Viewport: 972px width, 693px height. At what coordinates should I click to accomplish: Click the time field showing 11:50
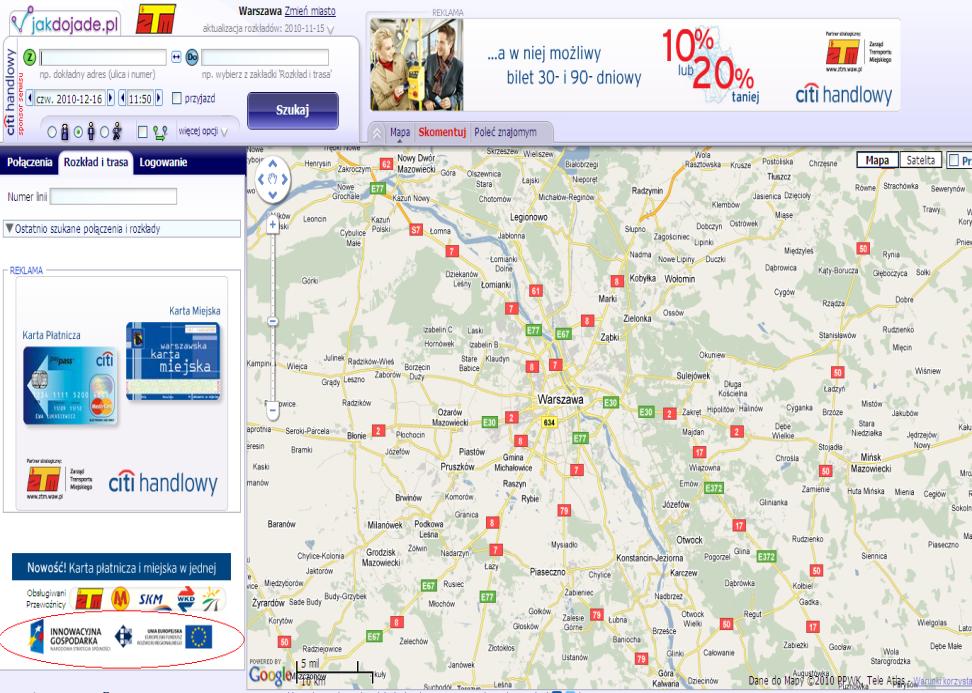tap(141, 98)
